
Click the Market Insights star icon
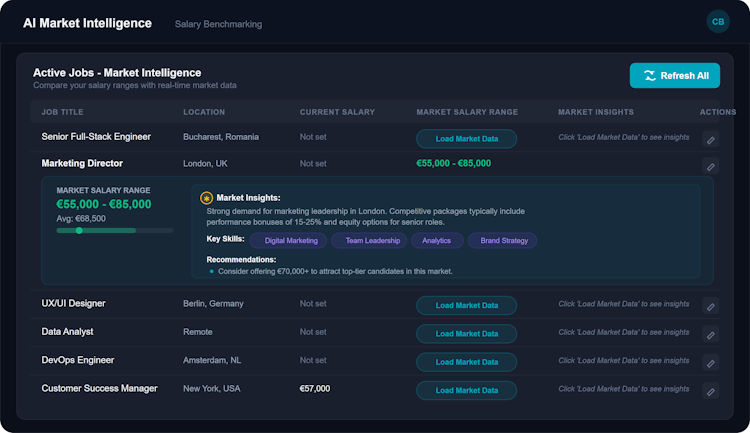tap(207, 198)
